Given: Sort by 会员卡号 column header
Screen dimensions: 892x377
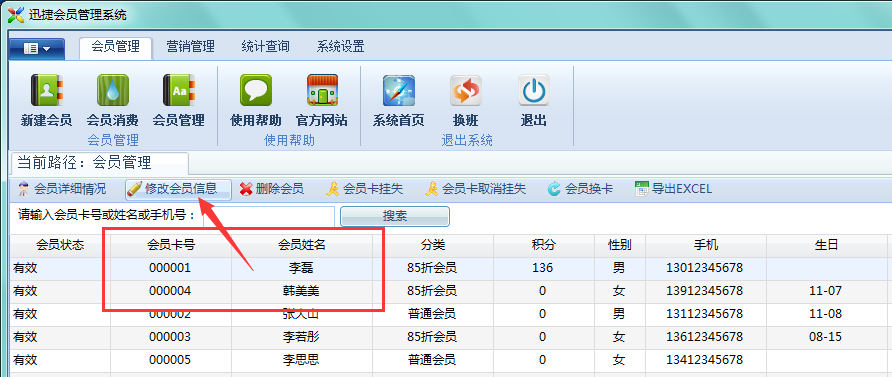Looking at the screenshot, I should [171, 246].
